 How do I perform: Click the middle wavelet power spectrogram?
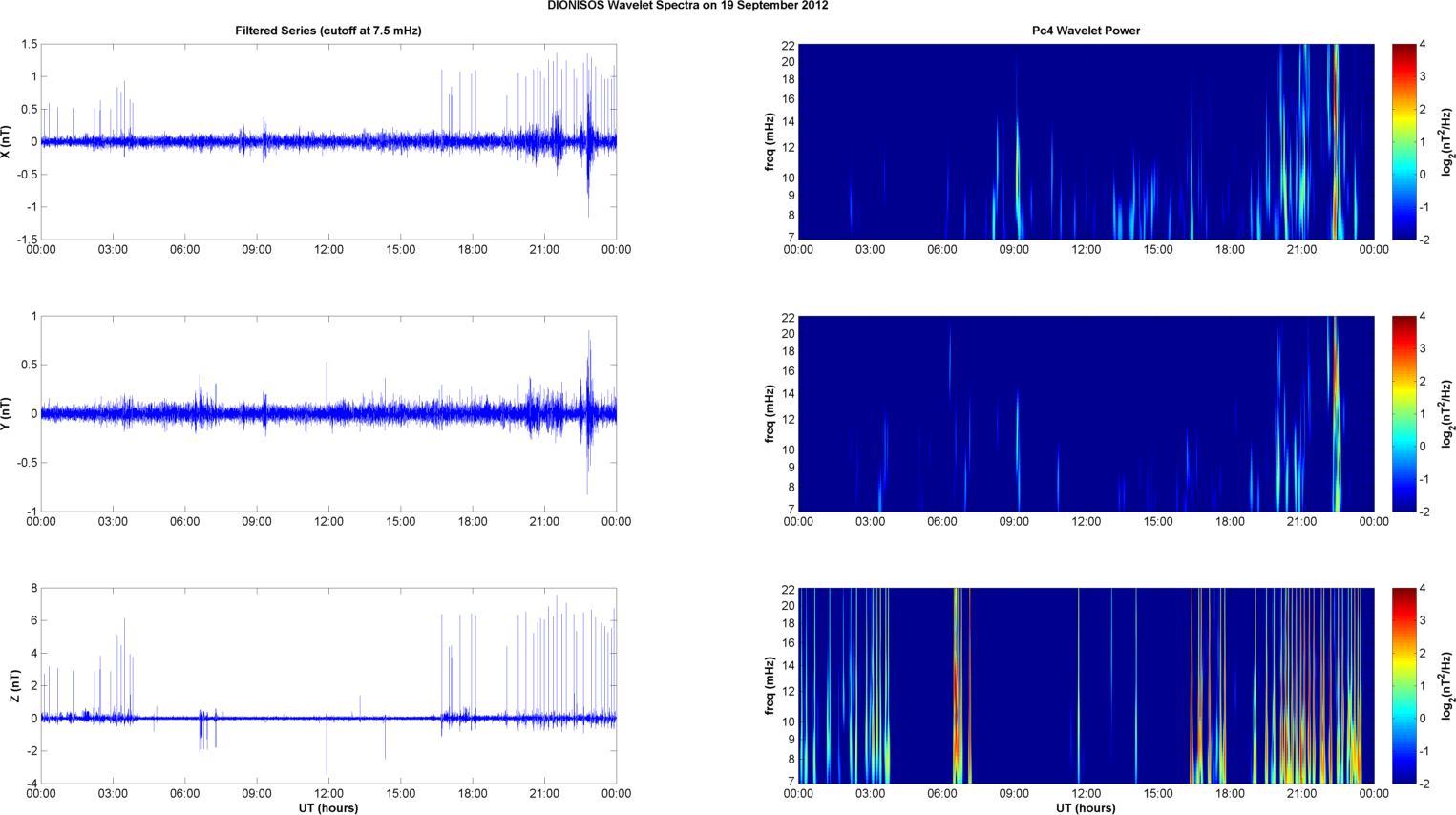click(x=1086, y=413)
